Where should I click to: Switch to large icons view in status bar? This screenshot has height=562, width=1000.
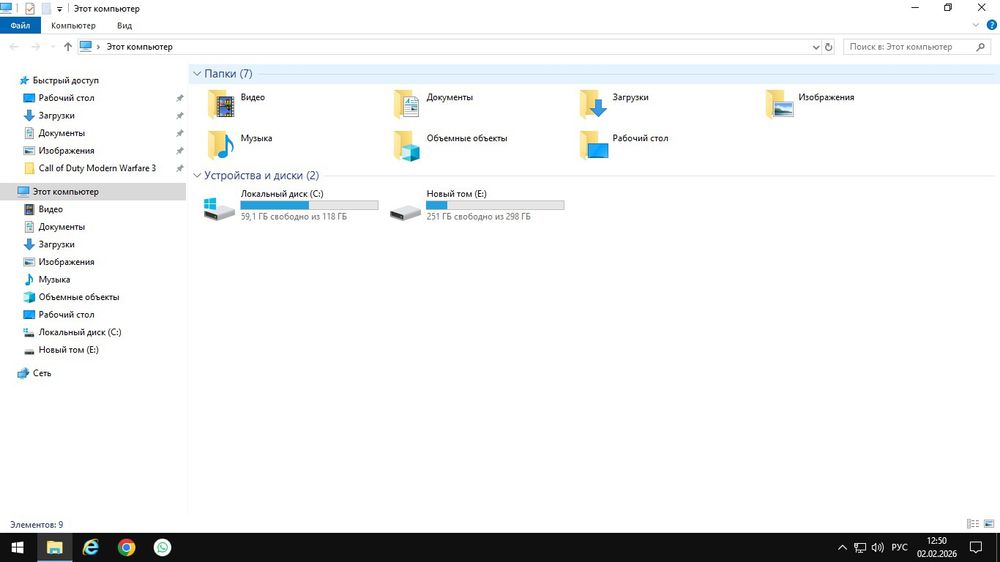989,524
